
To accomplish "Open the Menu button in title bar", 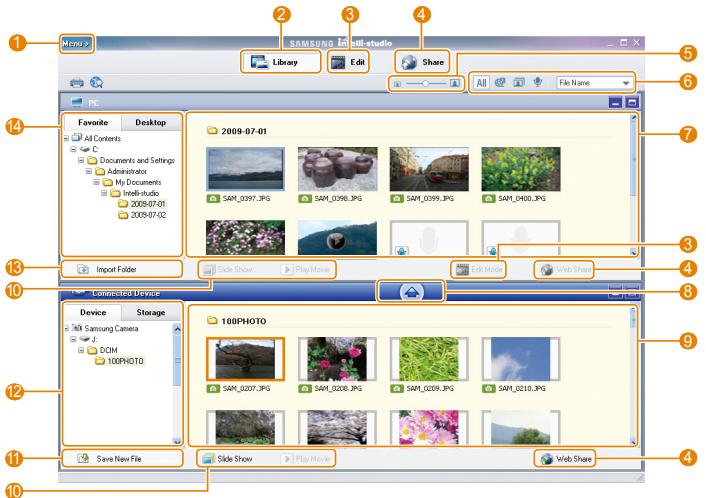I will pyautogui.click(x=76, y=44).
